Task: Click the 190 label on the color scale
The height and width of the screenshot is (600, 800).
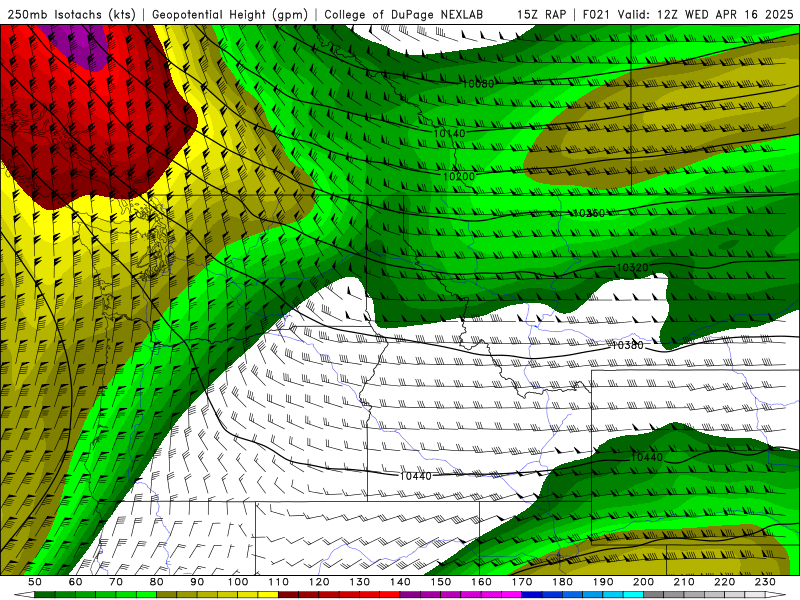Action: [x=603, y=582]
